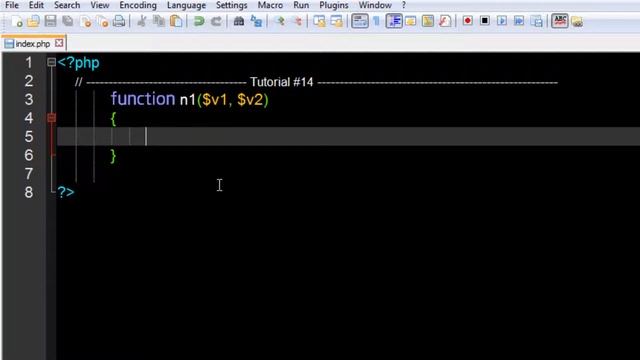Open the Settings menu
Screen dimensions: 640x360
tap(231, 5)
